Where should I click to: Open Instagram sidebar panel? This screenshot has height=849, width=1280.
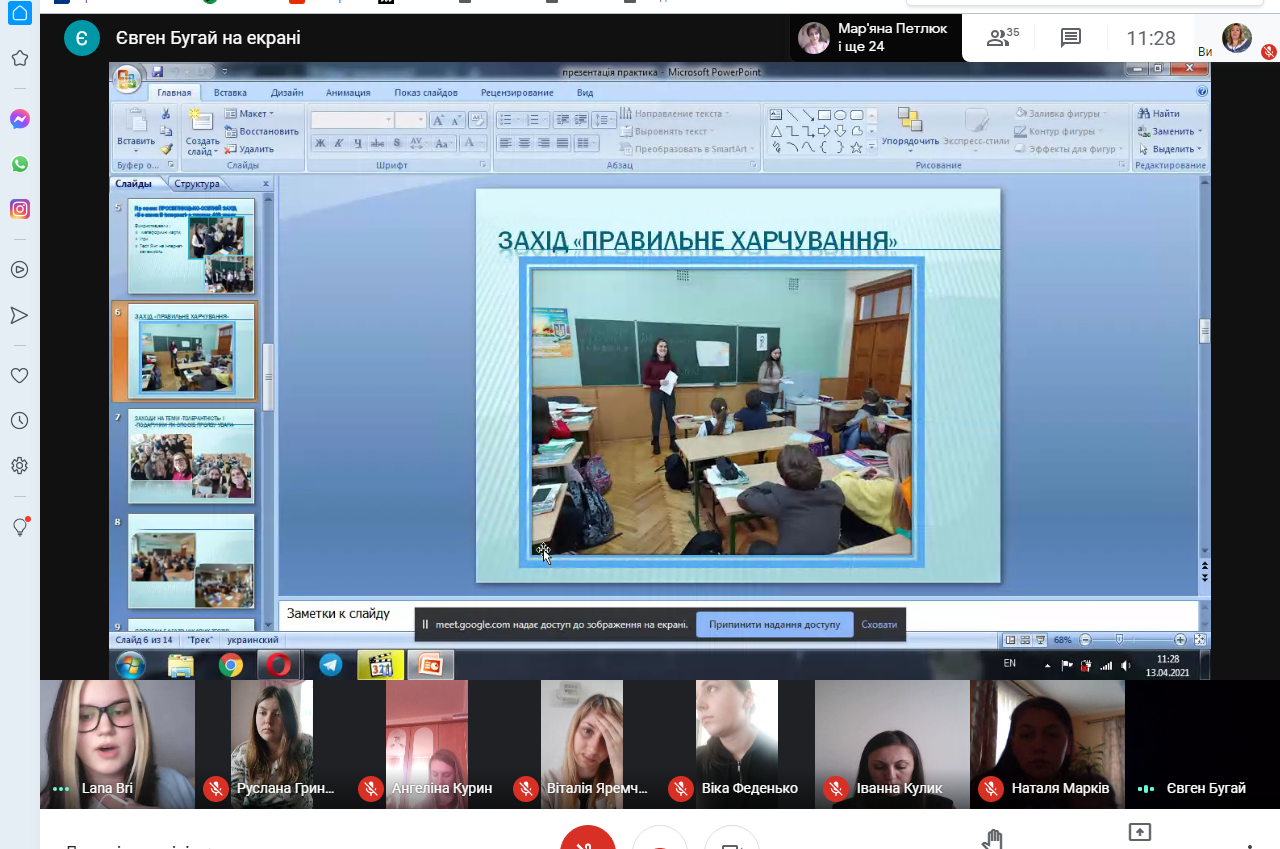[19, 209]
